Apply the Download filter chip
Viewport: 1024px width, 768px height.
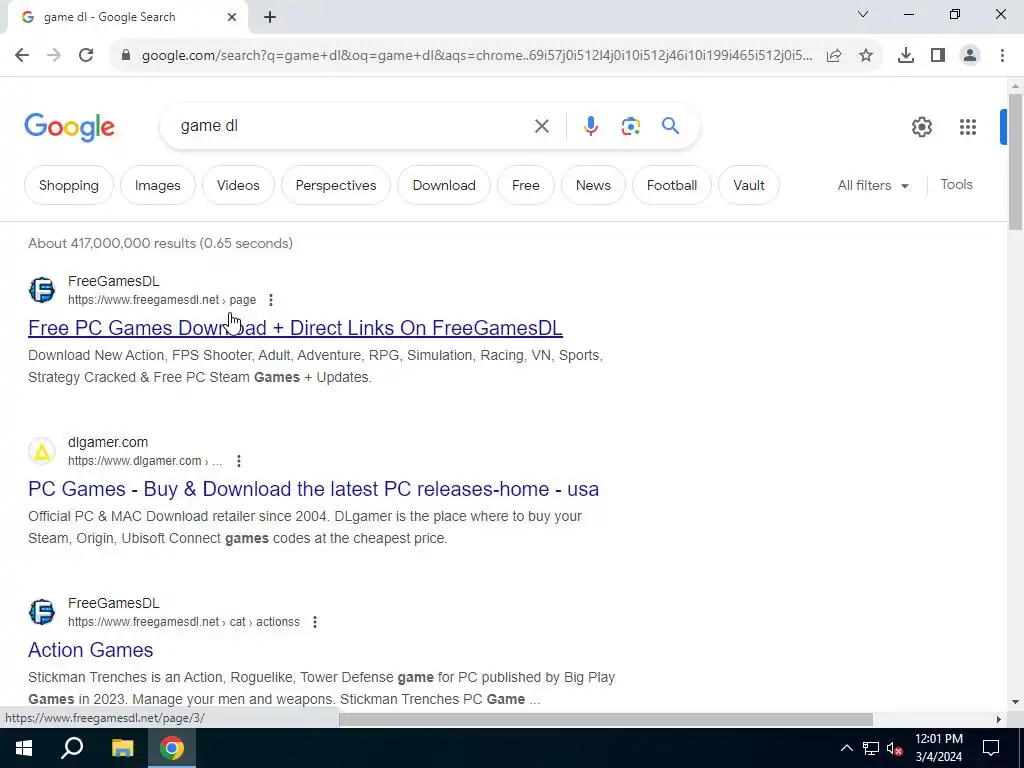click(444, 185)
